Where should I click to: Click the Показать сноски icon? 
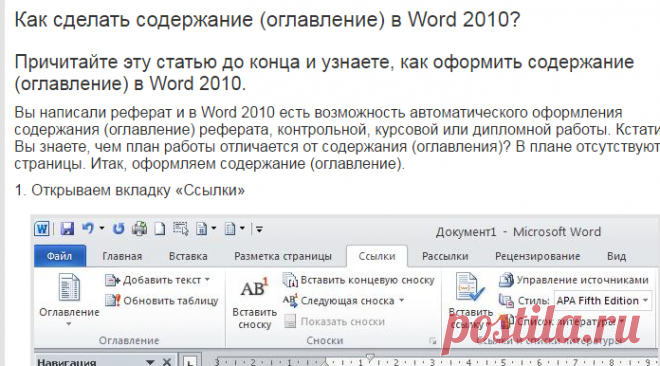290,321
